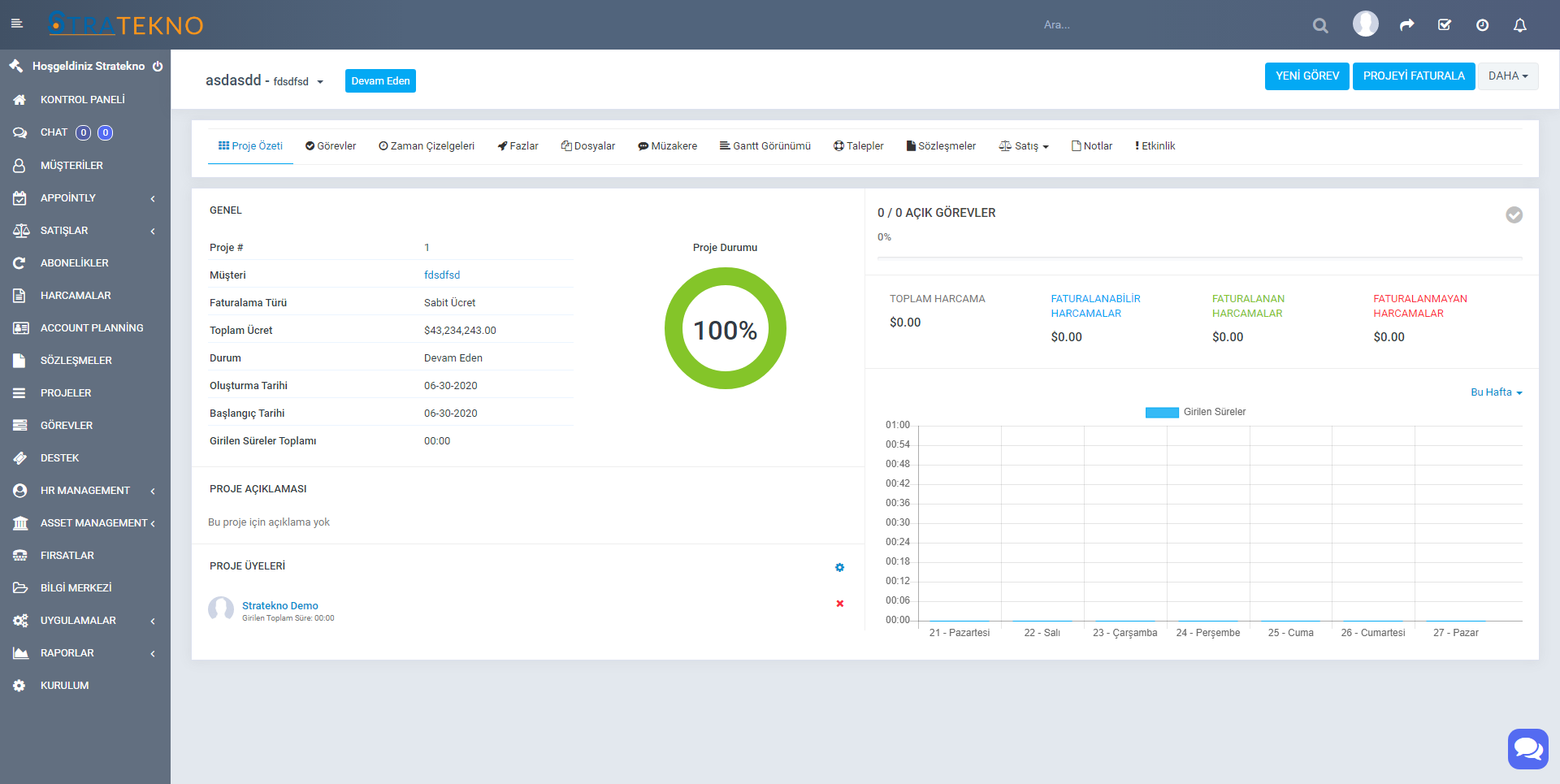This screenshot has width=1560, height=784.
Task: Click the Account Planning card icon
Action: pyautogui.click(x=21, y=328)
